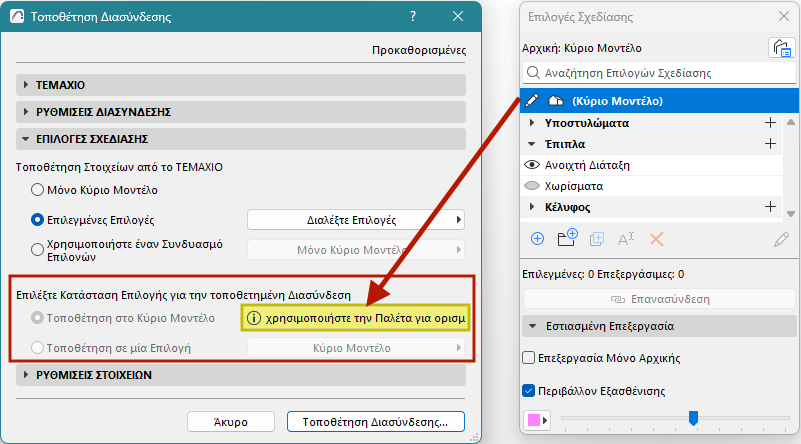Expand ΡΥΘΜΙΣΕΙΣ ΣΤΟΙΧΕΙΩΝ panel
The height and width of the screenshot is (444, 801).
(241, 375)
